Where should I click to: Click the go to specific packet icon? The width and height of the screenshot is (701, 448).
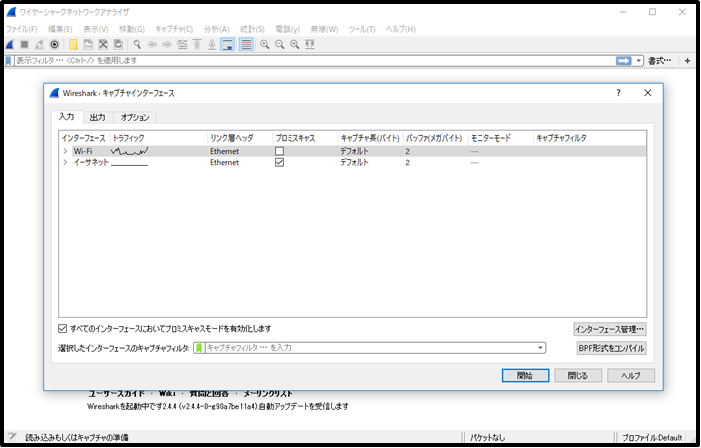[182, 44]
